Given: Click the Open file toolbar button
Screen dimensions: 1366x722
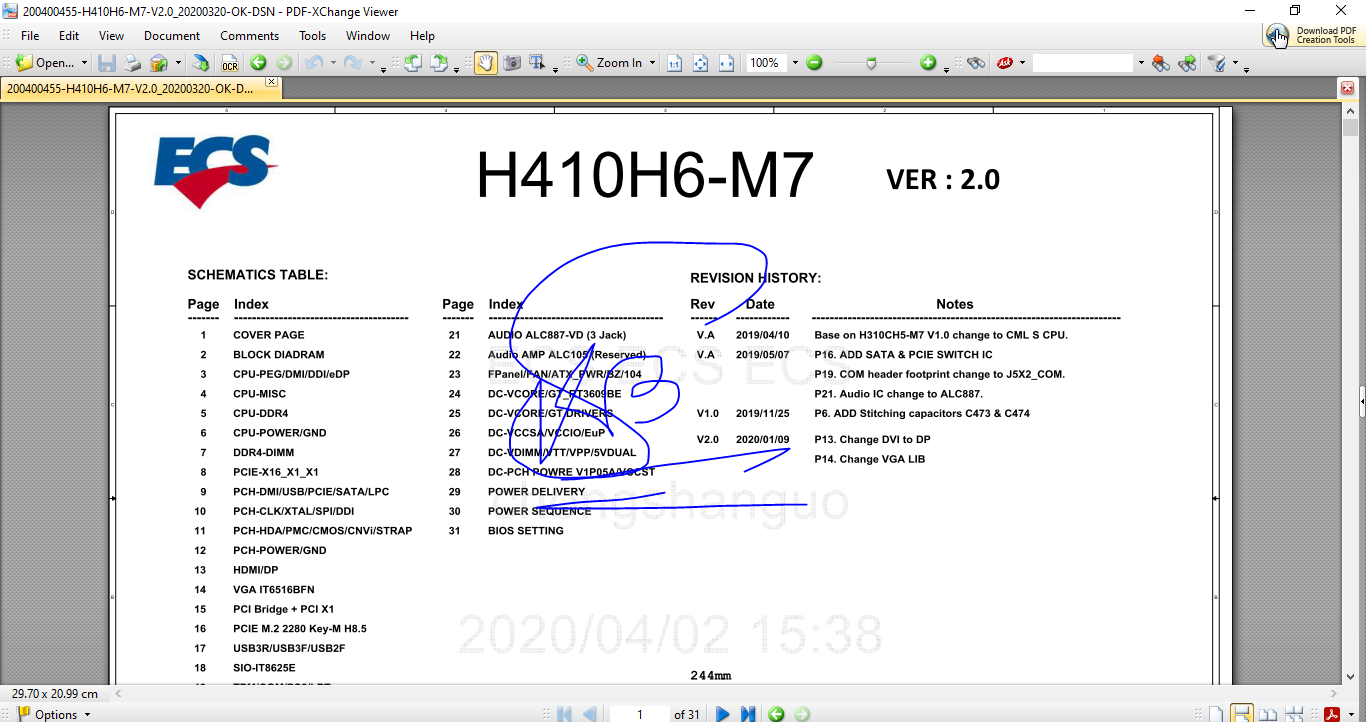Looking at the screenshot, I should (x=45, y=62).
